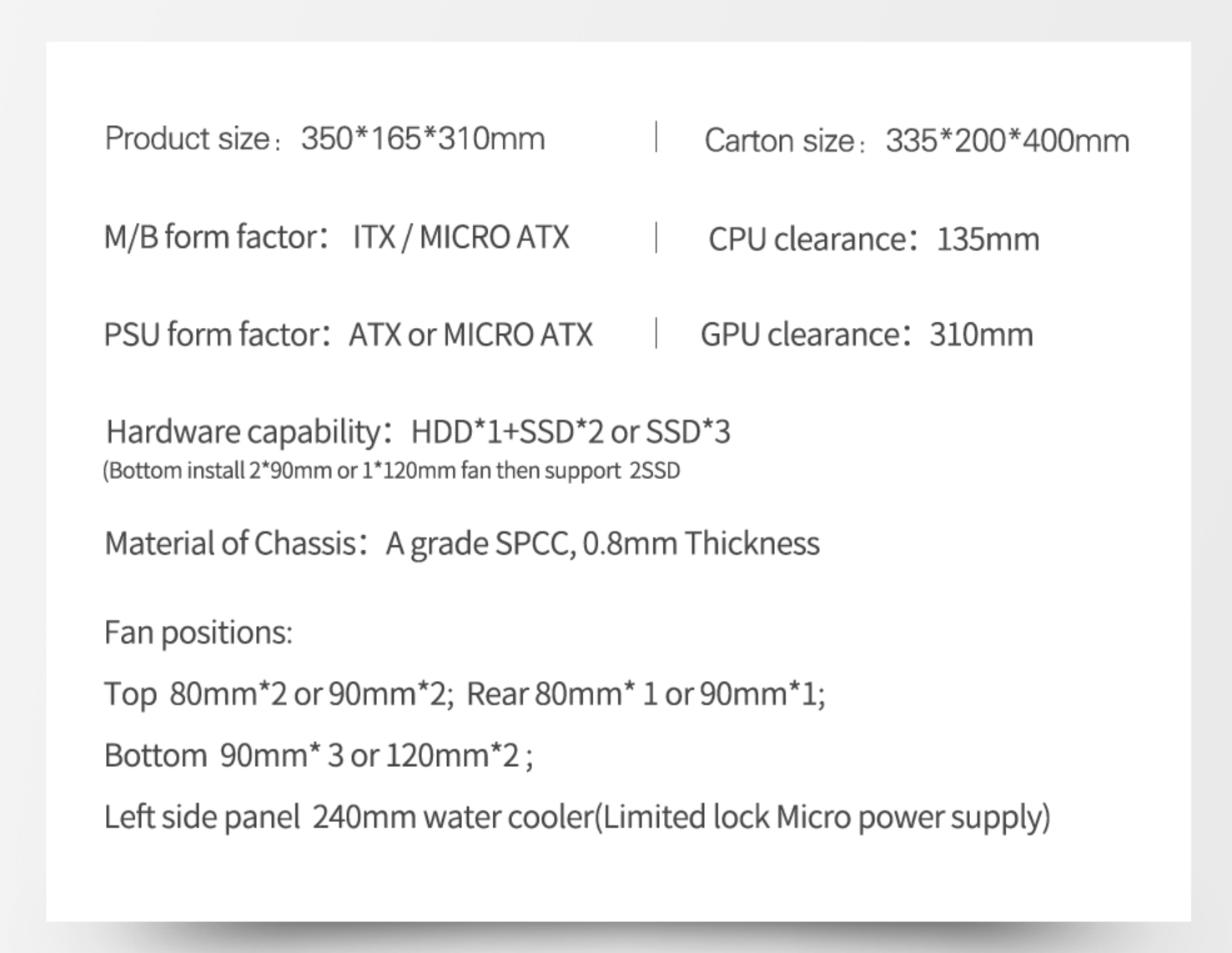This screenshot has width=1232, height=953.
Task: Click the bottom install fan note in small print
Action: click(x=391, y=471)
